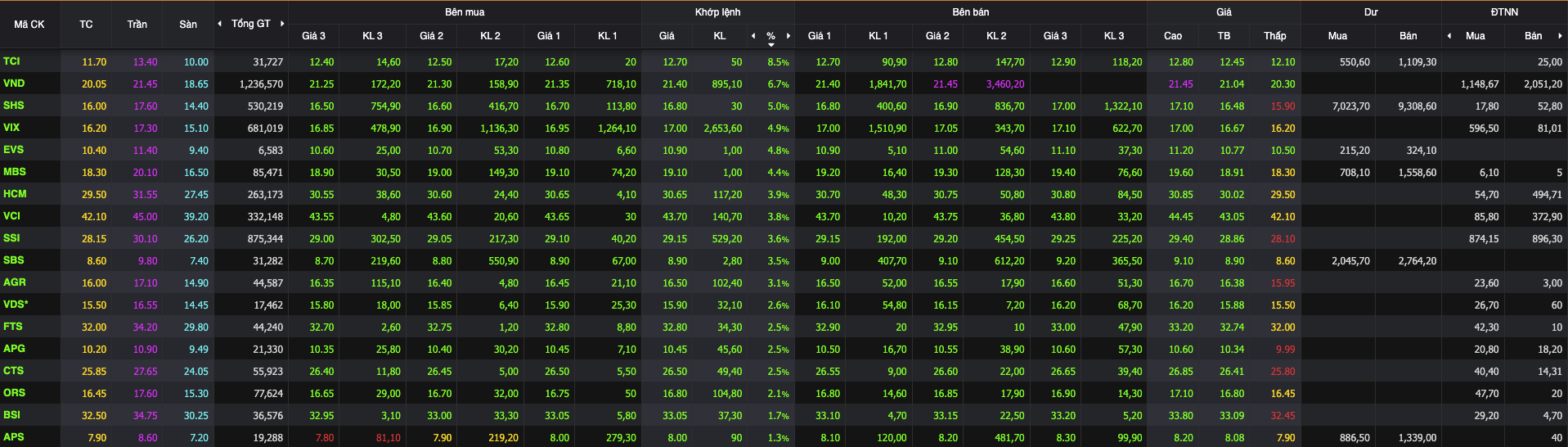The width and height of the screenshot is (1568, 447).
Task: Click VIX buy volume 1,264,10
Action: point(617,129)
